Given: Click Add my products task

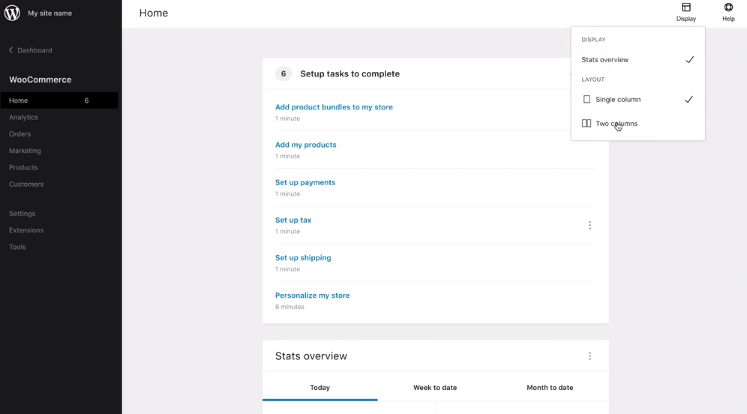Looking at the screenshot, I should pyautogui.click(x=305, y=145).
